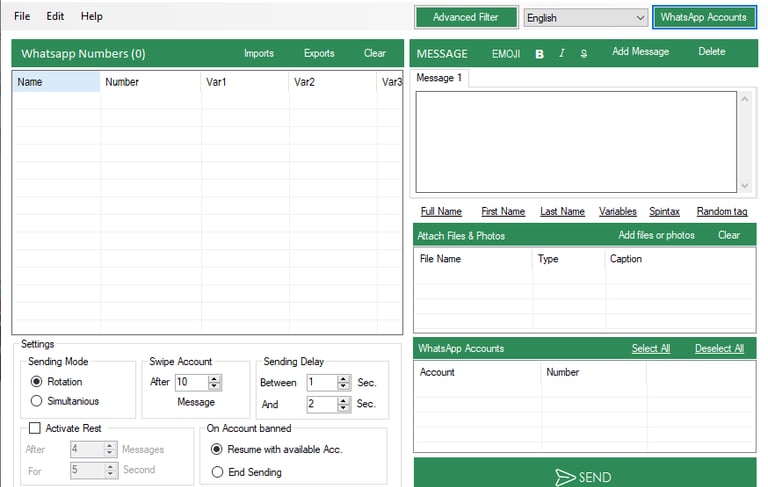Click inside the message text area
This screenshot has height=487, width=768.
(x=576, y=142)
